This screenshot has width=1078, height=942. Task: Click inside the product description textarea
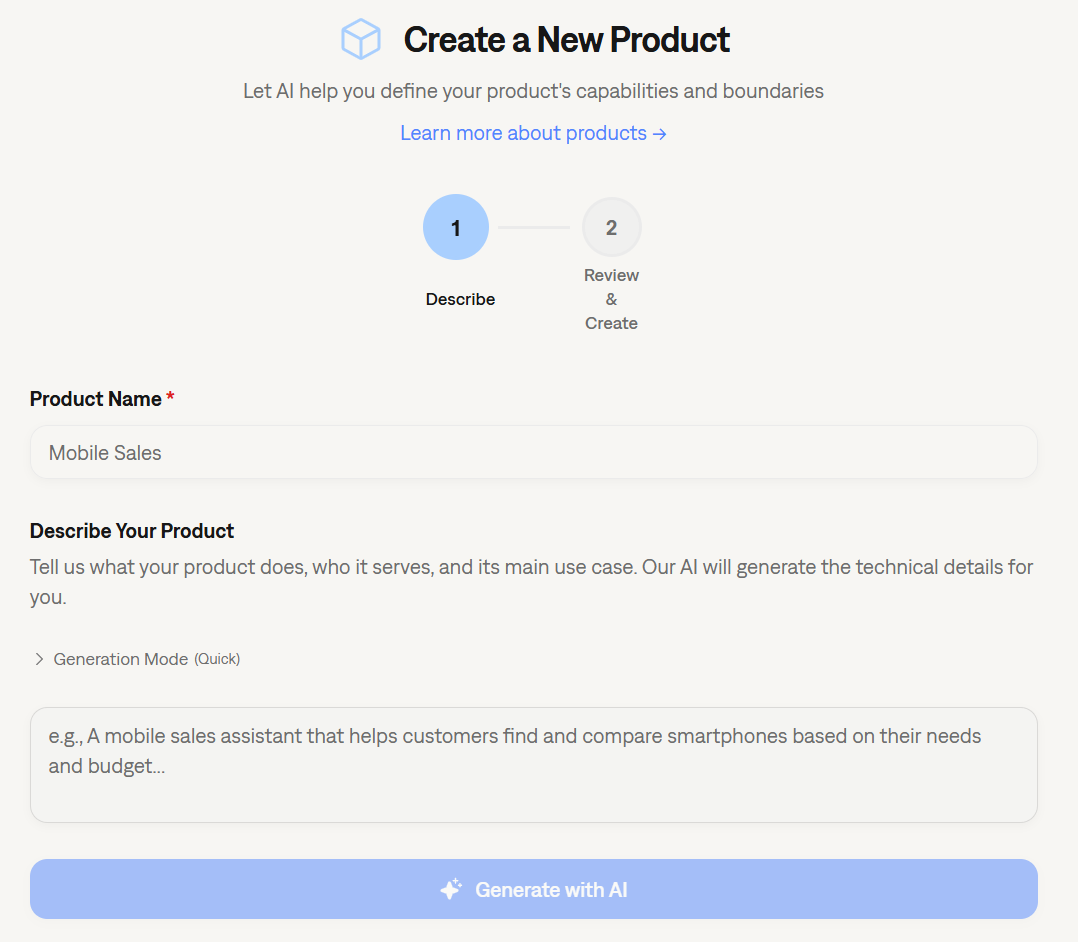point(534,764)
